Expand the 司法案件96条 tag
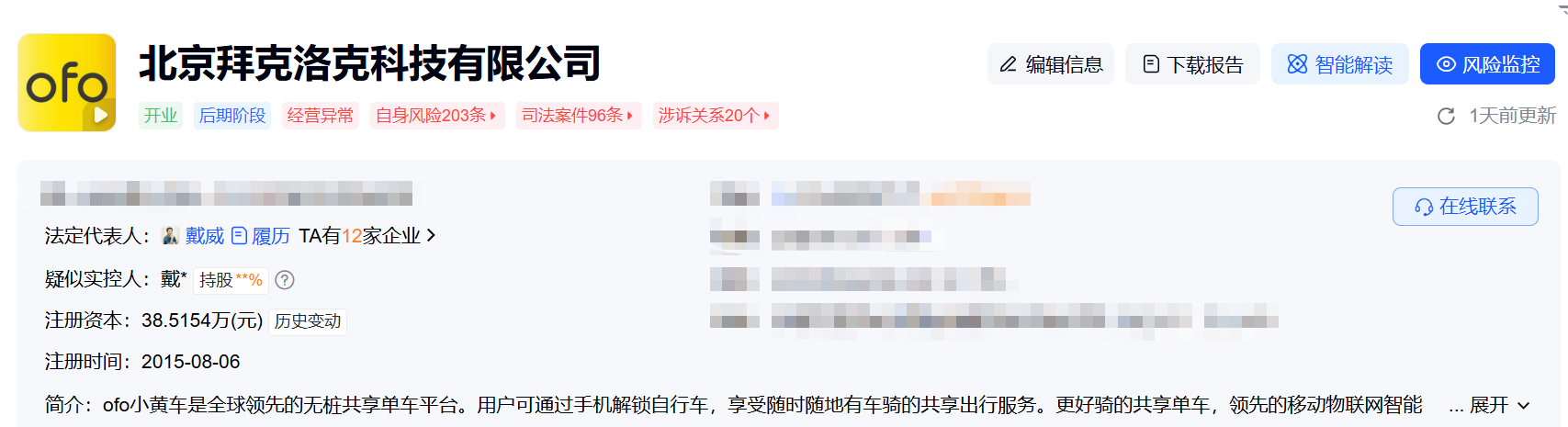Screen dimensions: 1568x427 (x=578, y=116)
